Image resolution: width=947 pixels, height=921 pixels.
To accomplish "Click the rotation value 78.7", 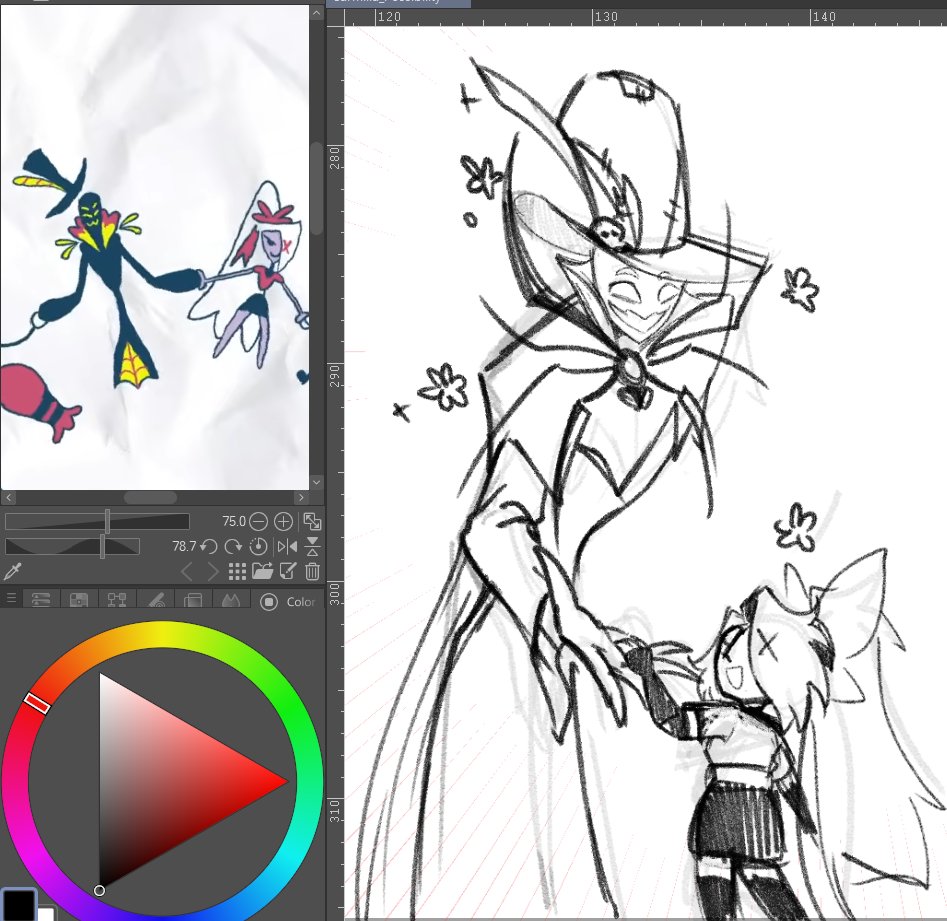I will 184,547.
